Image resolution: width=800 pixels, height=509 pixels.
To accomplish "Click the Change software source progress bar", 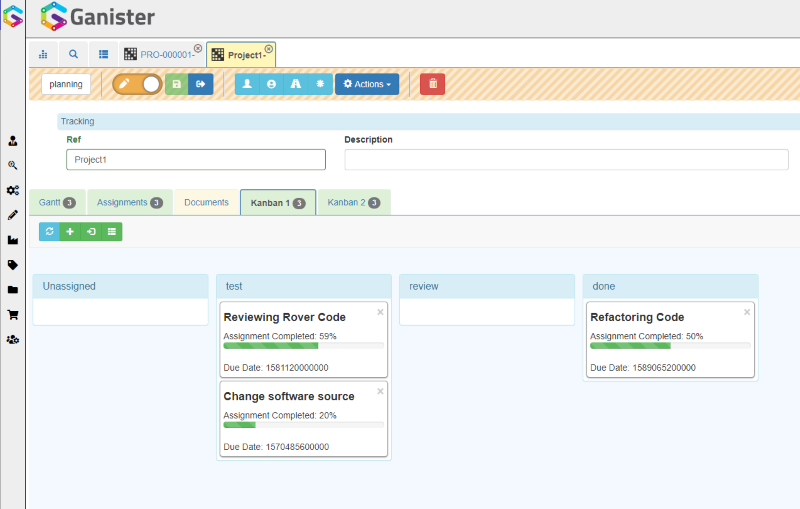I will (x=304, y=425).
